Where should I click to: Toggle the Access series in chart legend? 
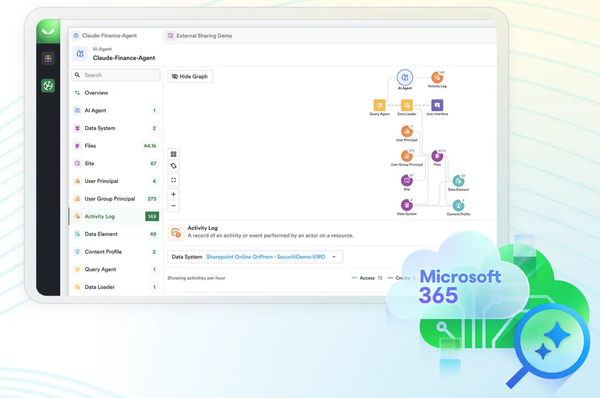coord(367,278)
